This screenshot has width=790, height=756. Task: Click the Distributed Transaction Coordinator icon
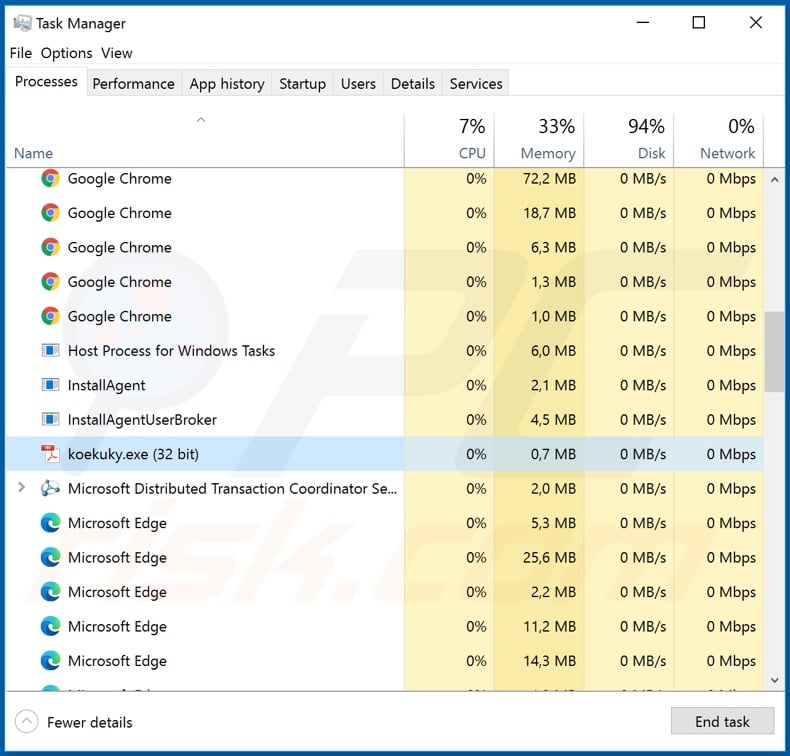50,489
